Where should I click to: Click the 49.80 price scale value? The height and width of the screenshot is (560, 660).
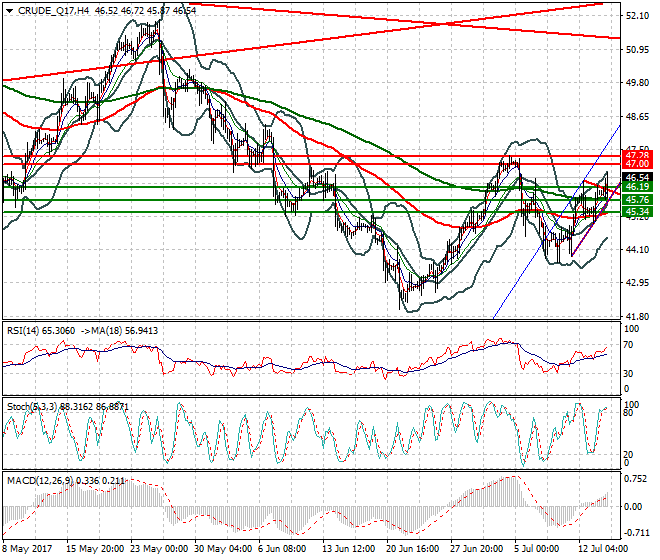(637, 83)
